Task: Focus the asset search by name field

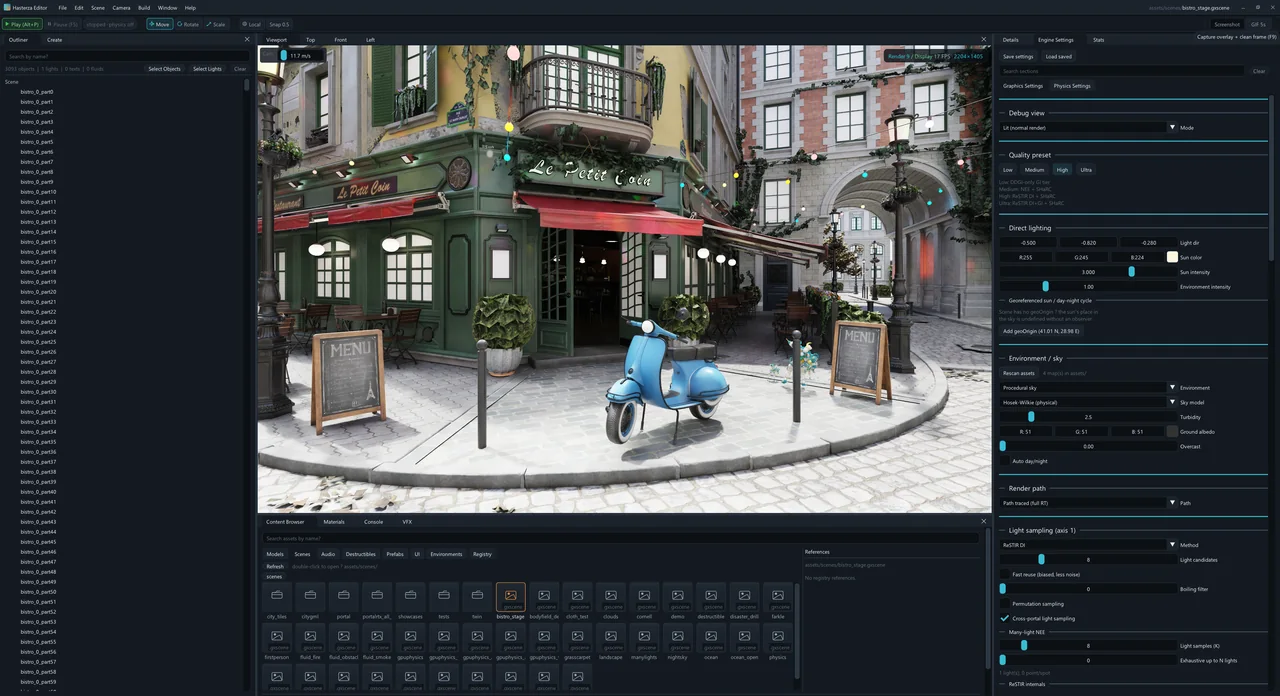Action: coord(620,538)
